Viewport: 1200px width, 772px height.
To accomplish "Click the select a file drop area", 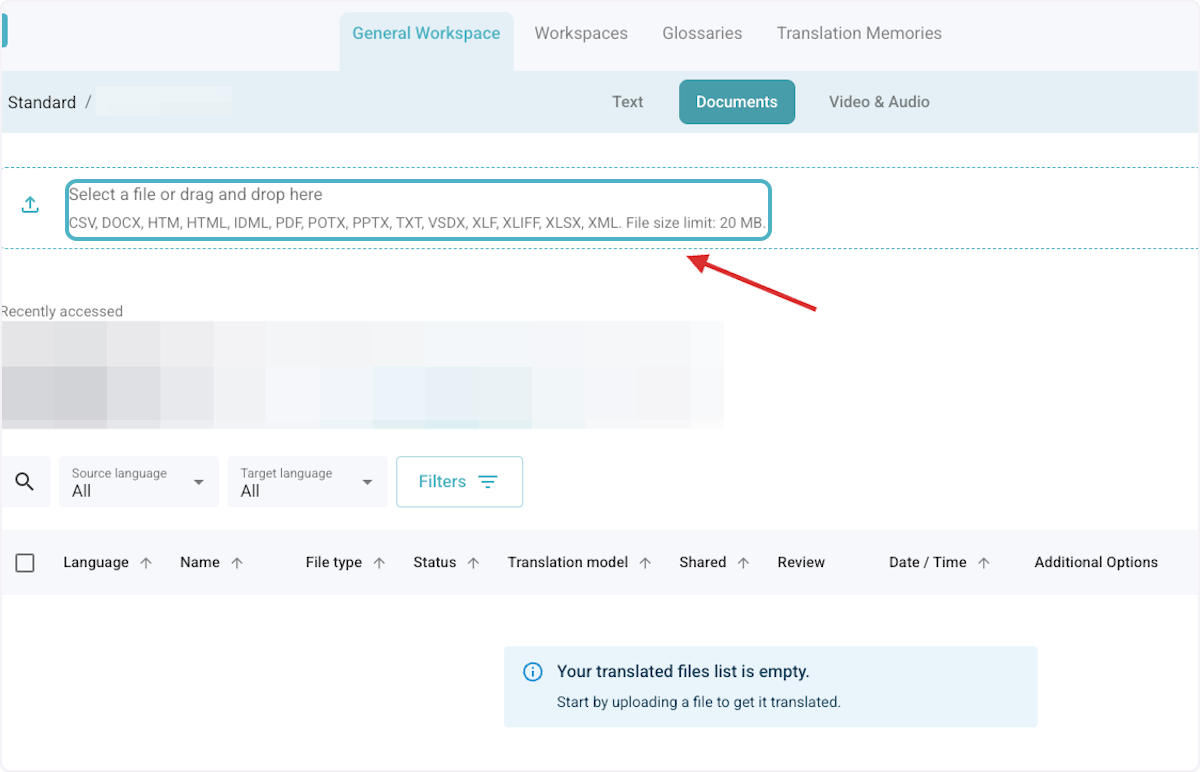I will tap(418, 209).
